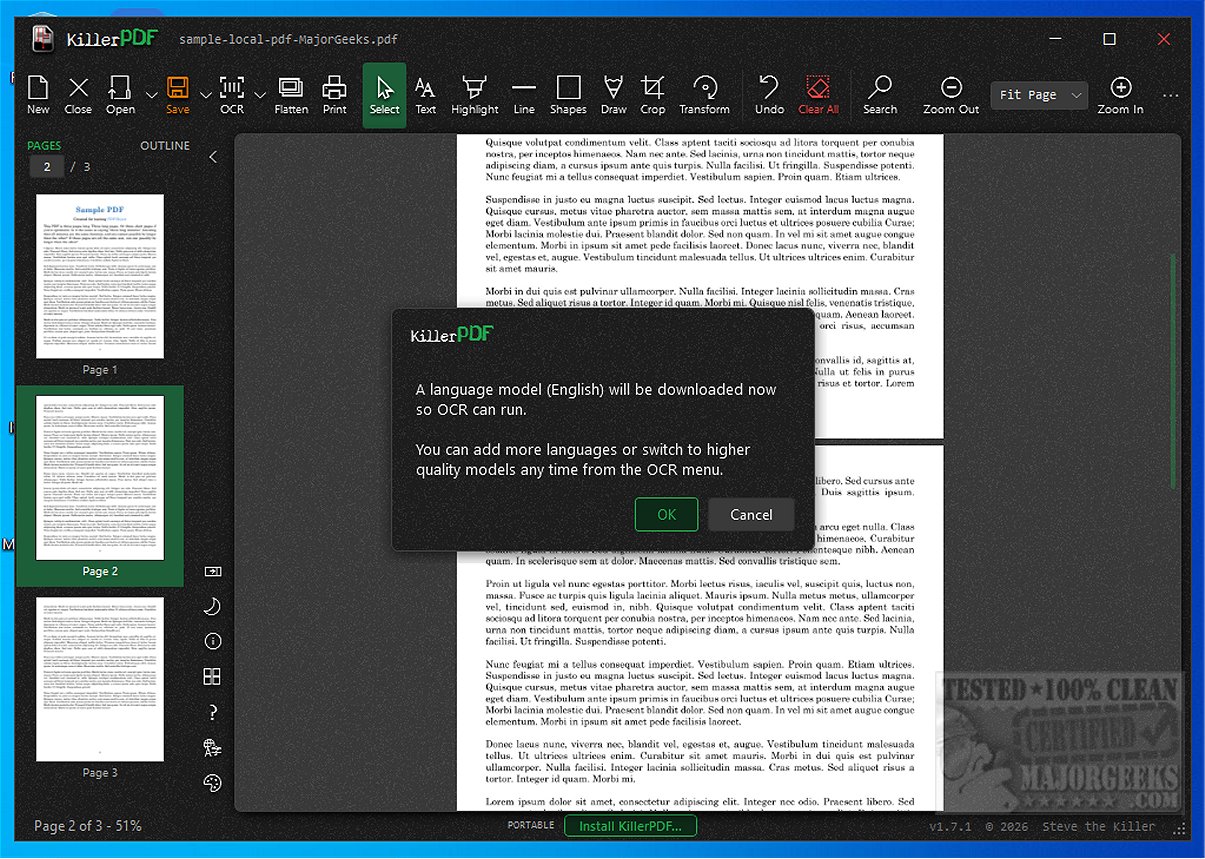
Task: Select the Page 1 thumbnail
Action: (100, 277)
